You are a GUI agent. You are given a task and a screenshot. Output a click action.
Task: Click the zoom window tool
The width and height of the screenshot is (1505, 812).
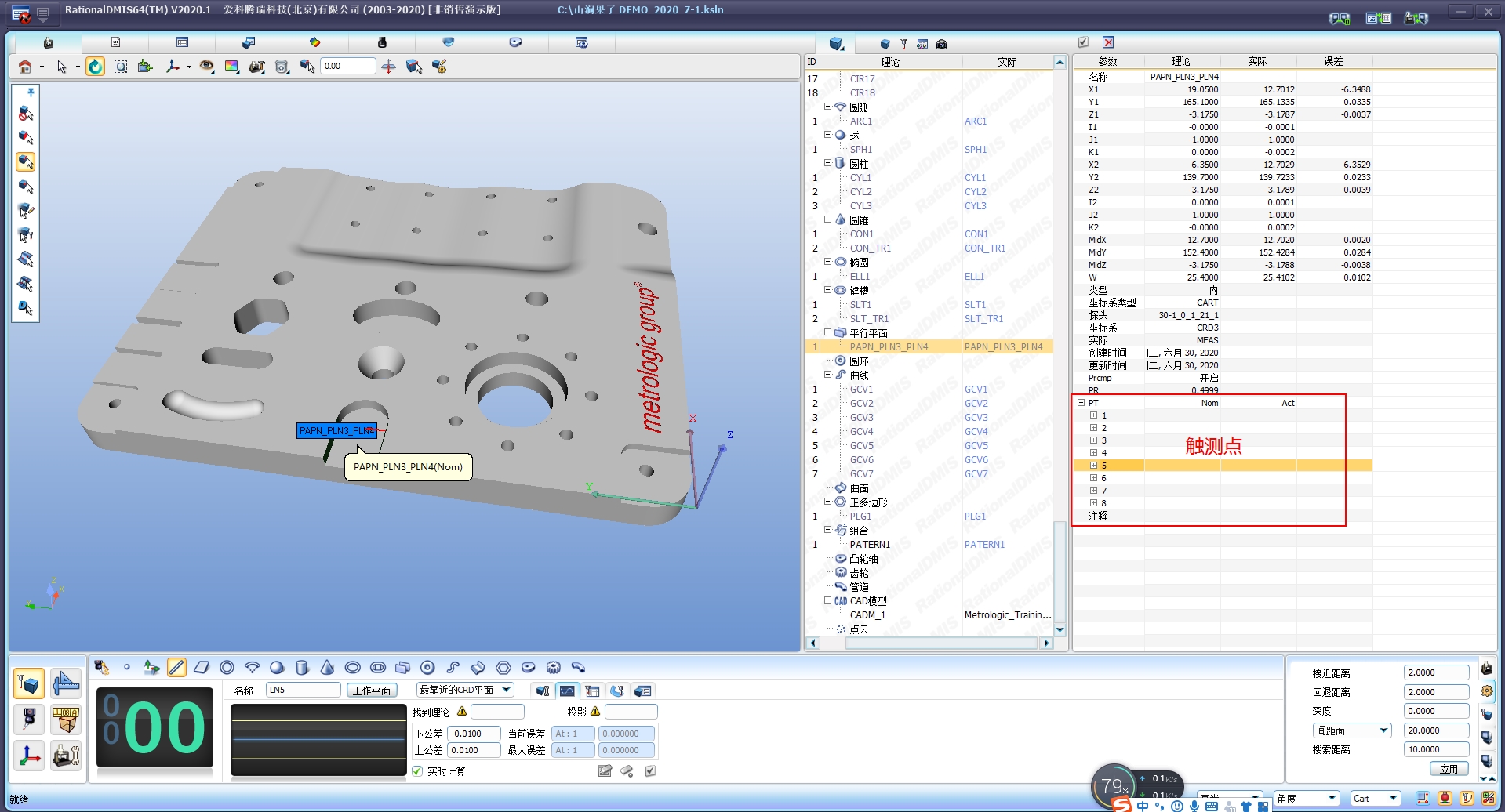point(121,67)
